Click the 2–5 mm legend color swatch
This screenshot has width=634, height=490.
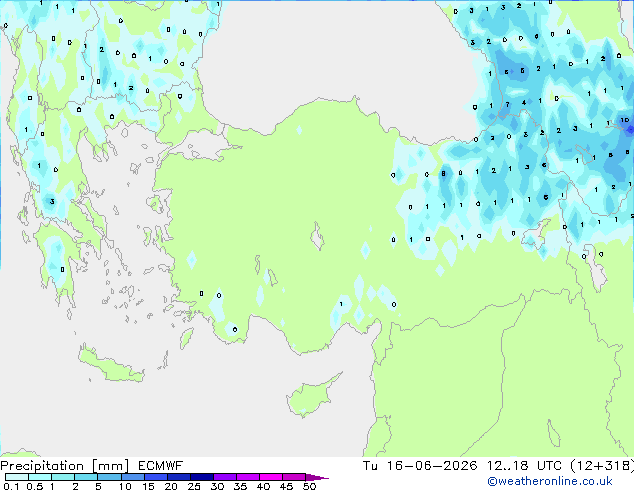86,477
